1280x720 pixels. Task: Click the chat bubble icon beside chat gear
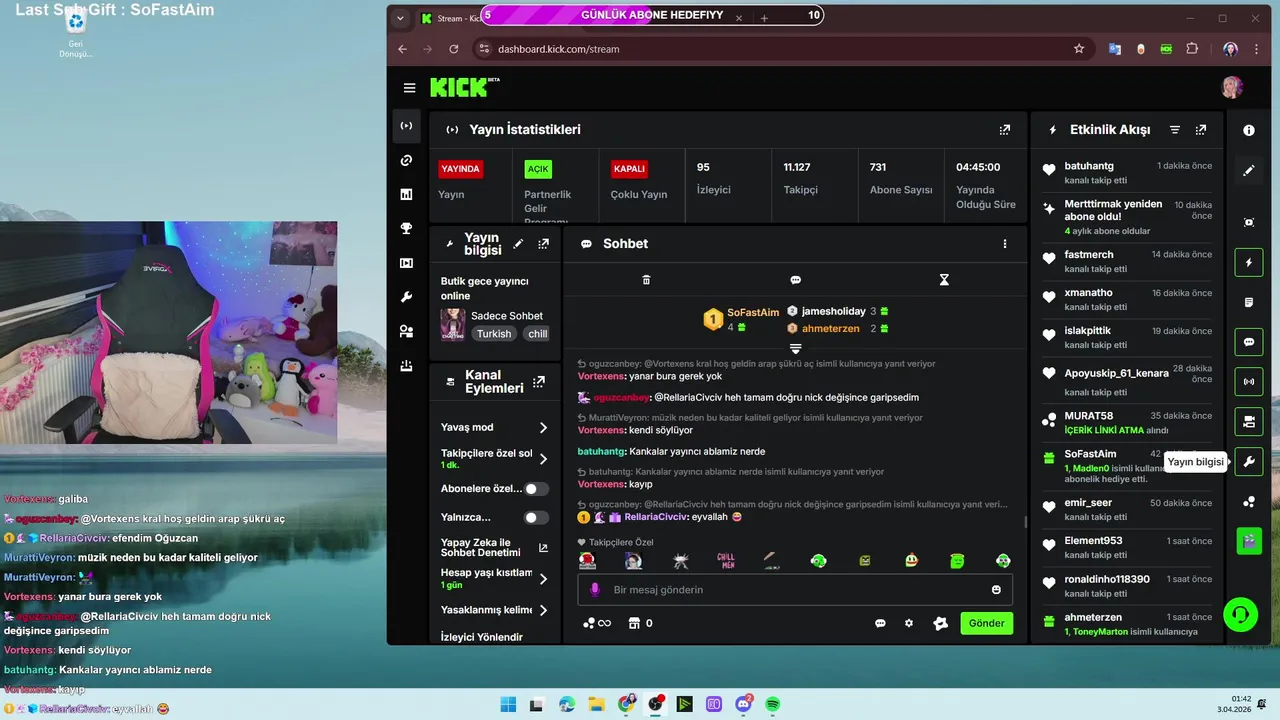pos(880,623)
